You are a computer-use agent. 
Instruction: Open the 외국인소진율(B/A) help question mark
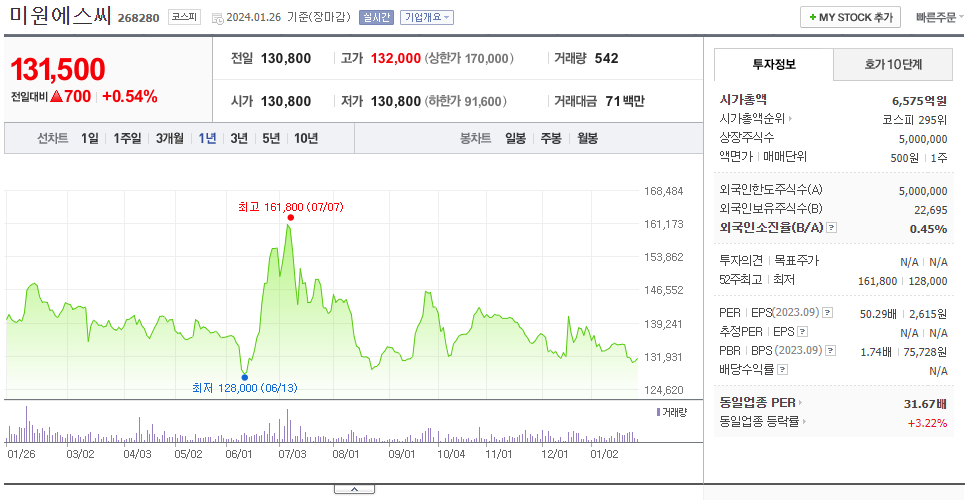tap(832, 228)
